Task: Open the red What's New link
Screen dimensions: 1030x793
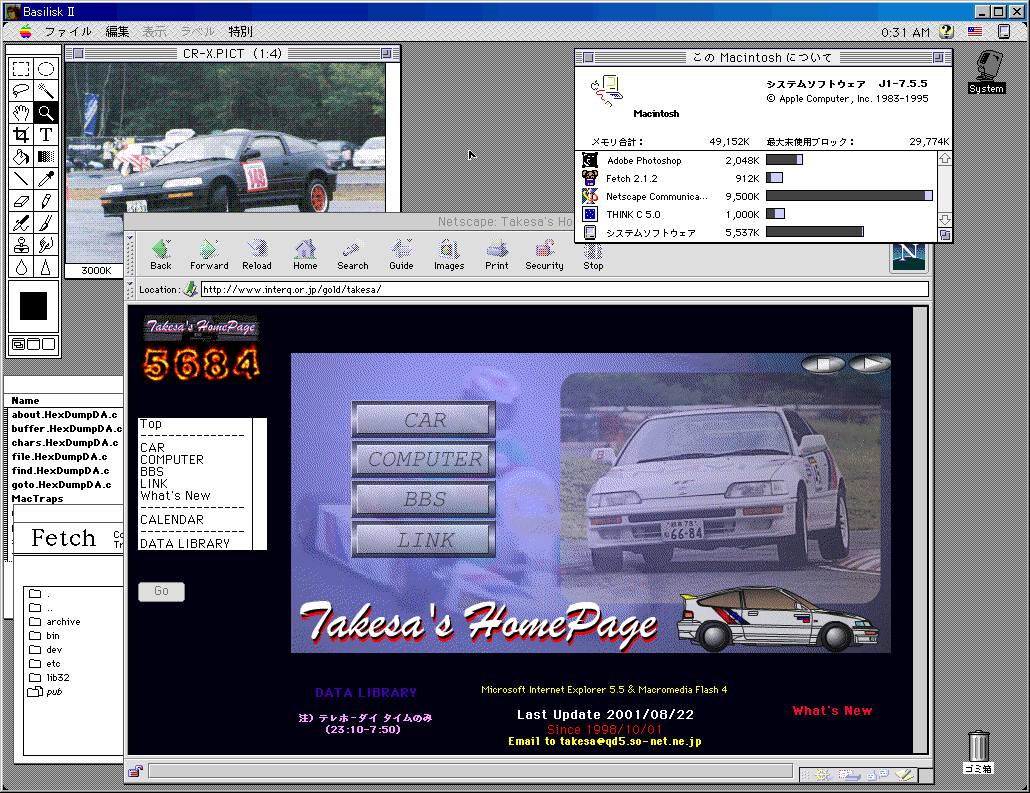Action: [x=832, y=711]
